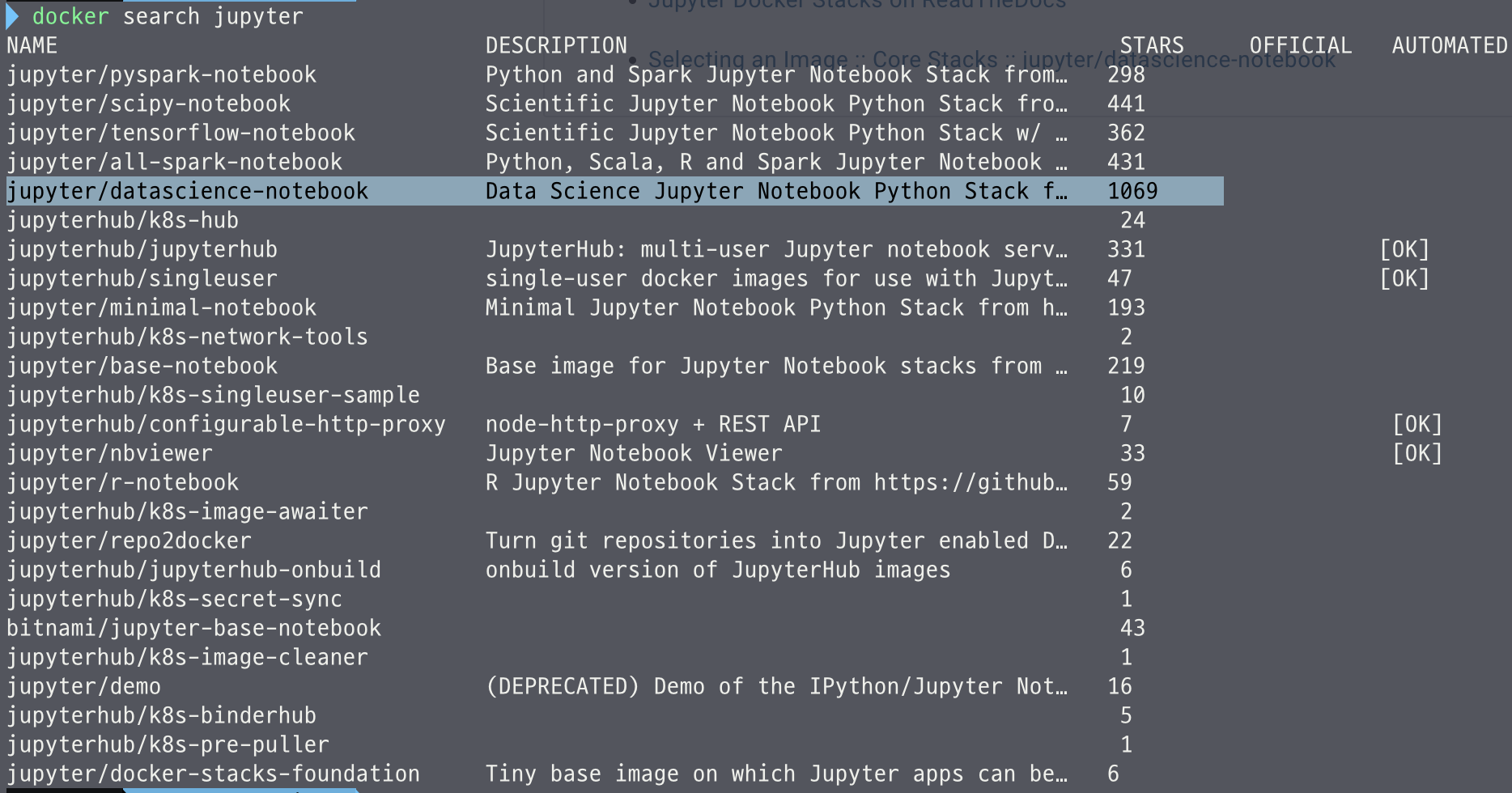This screenshot has width=1512, height=793.
Task: Click [OK] automated flag for jupyterhub/jupyterhub
Action: point(1404,249)
